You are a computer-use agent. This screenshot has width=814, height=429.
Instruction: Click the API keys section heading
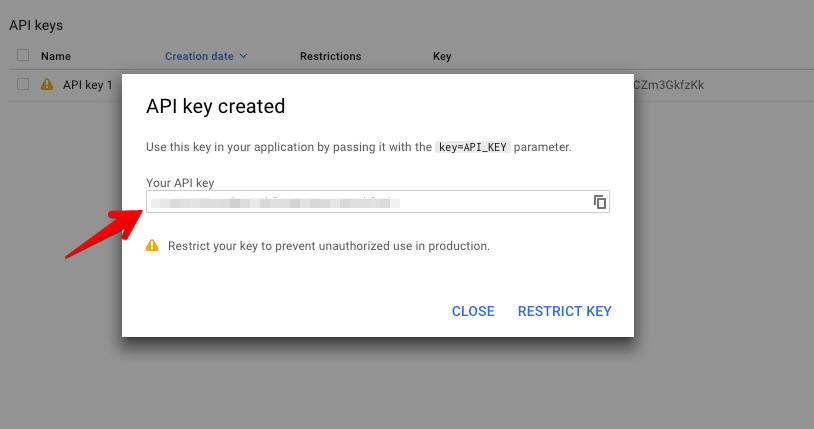tap(36, 24)
